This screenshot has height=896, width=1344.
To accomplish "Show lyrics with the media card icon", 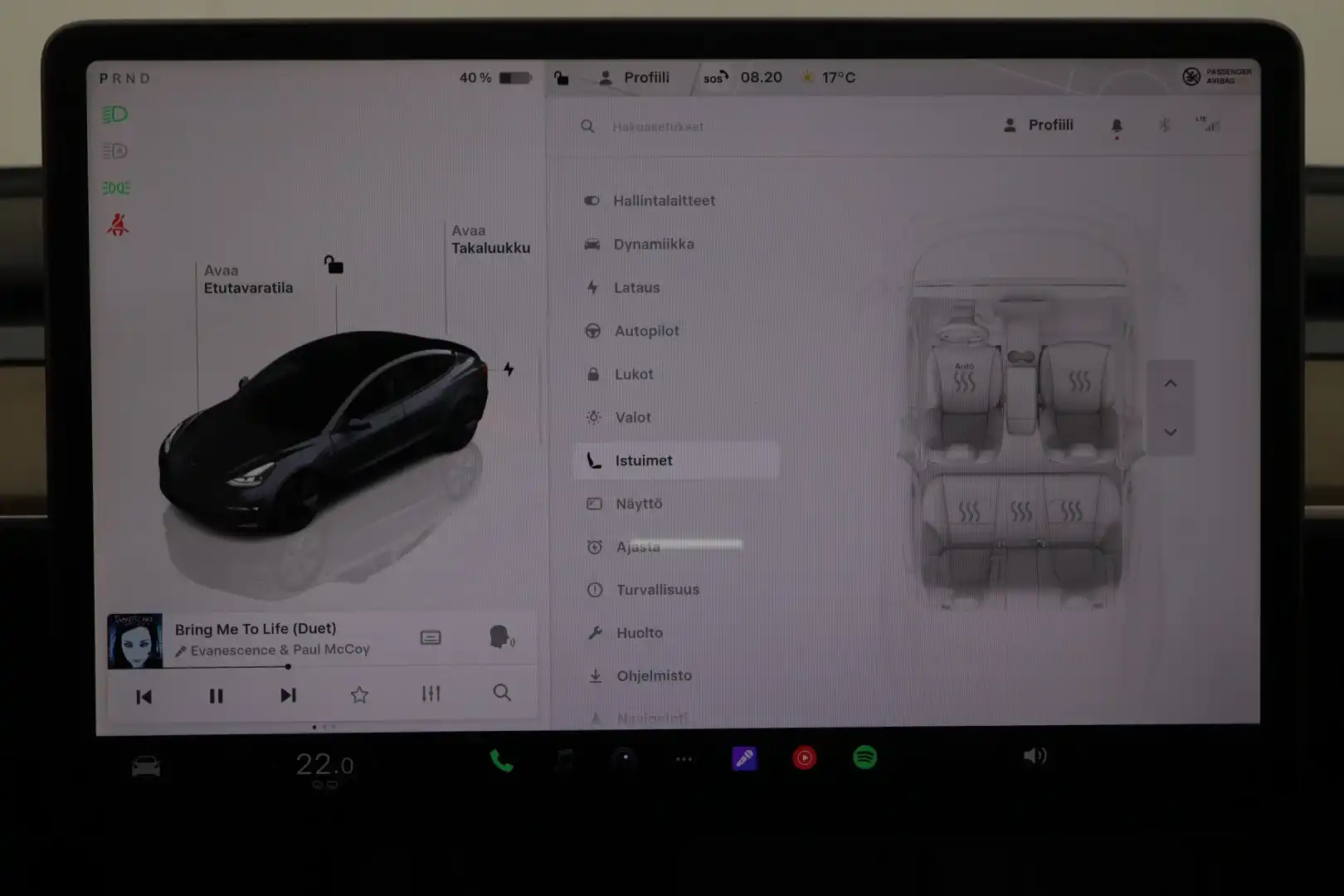I will point(431,638).
